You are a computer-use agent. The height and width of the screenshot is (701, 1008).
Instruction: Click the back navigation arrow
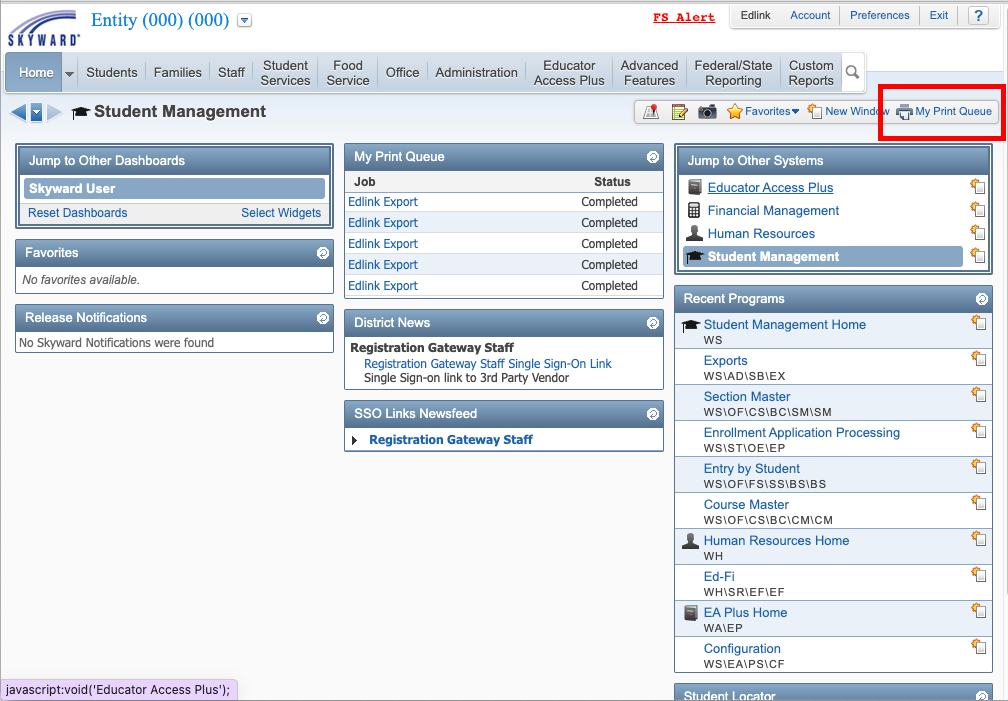(x=19, y=113)
